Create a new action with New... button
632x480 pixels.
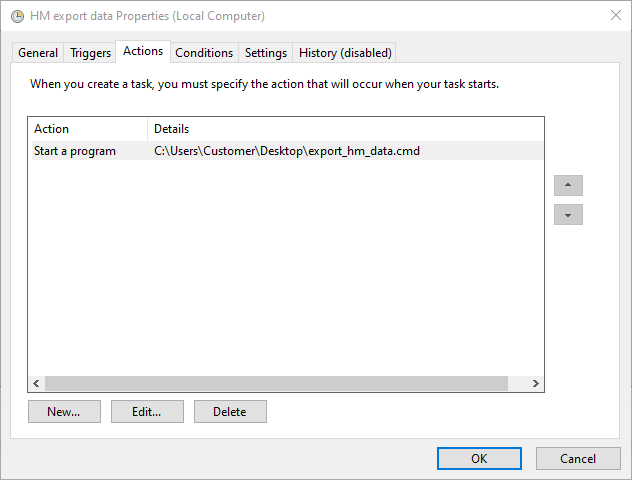click(x=64, y=411)
